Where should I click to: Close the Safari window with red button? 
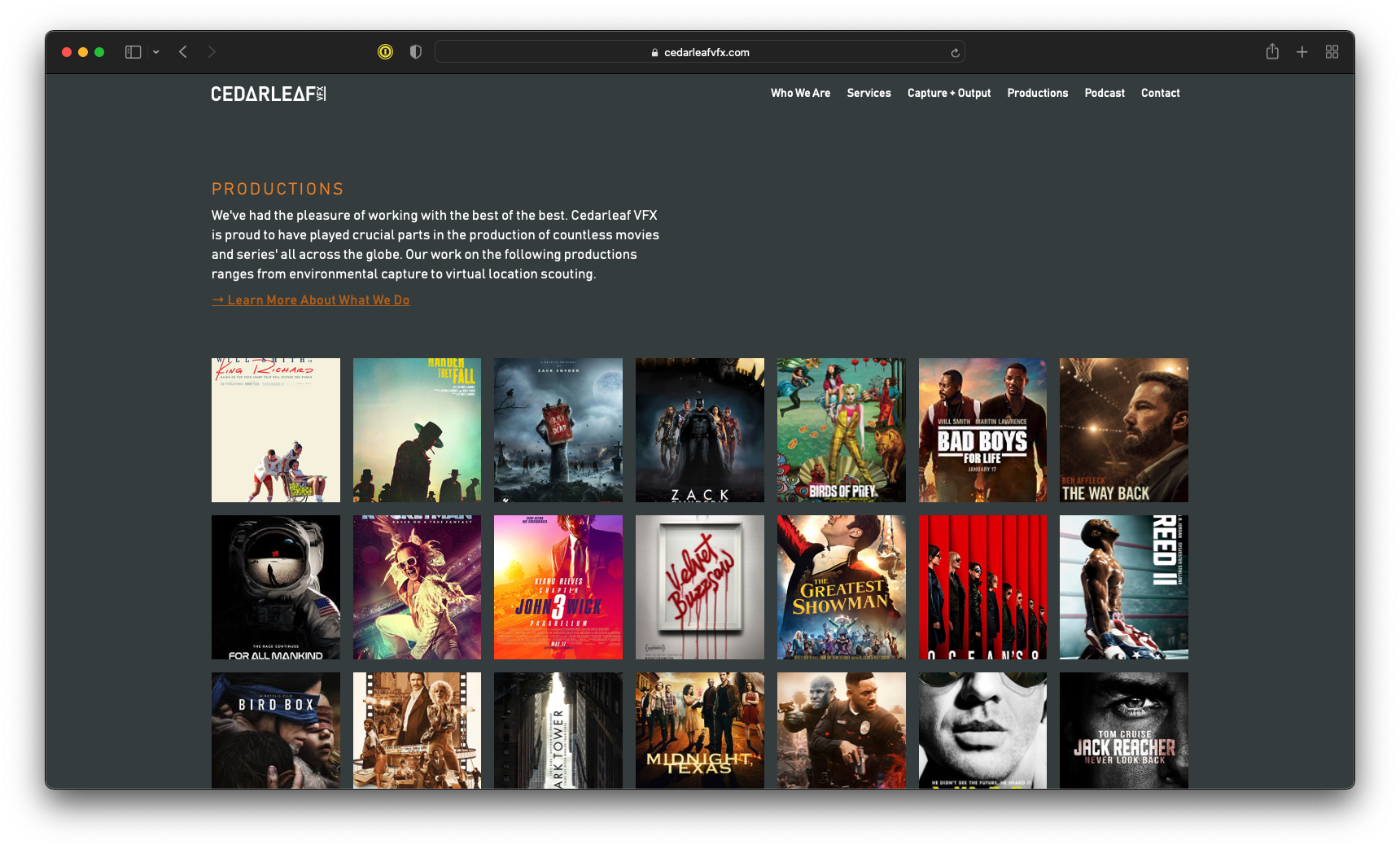(x=67, y=52)
